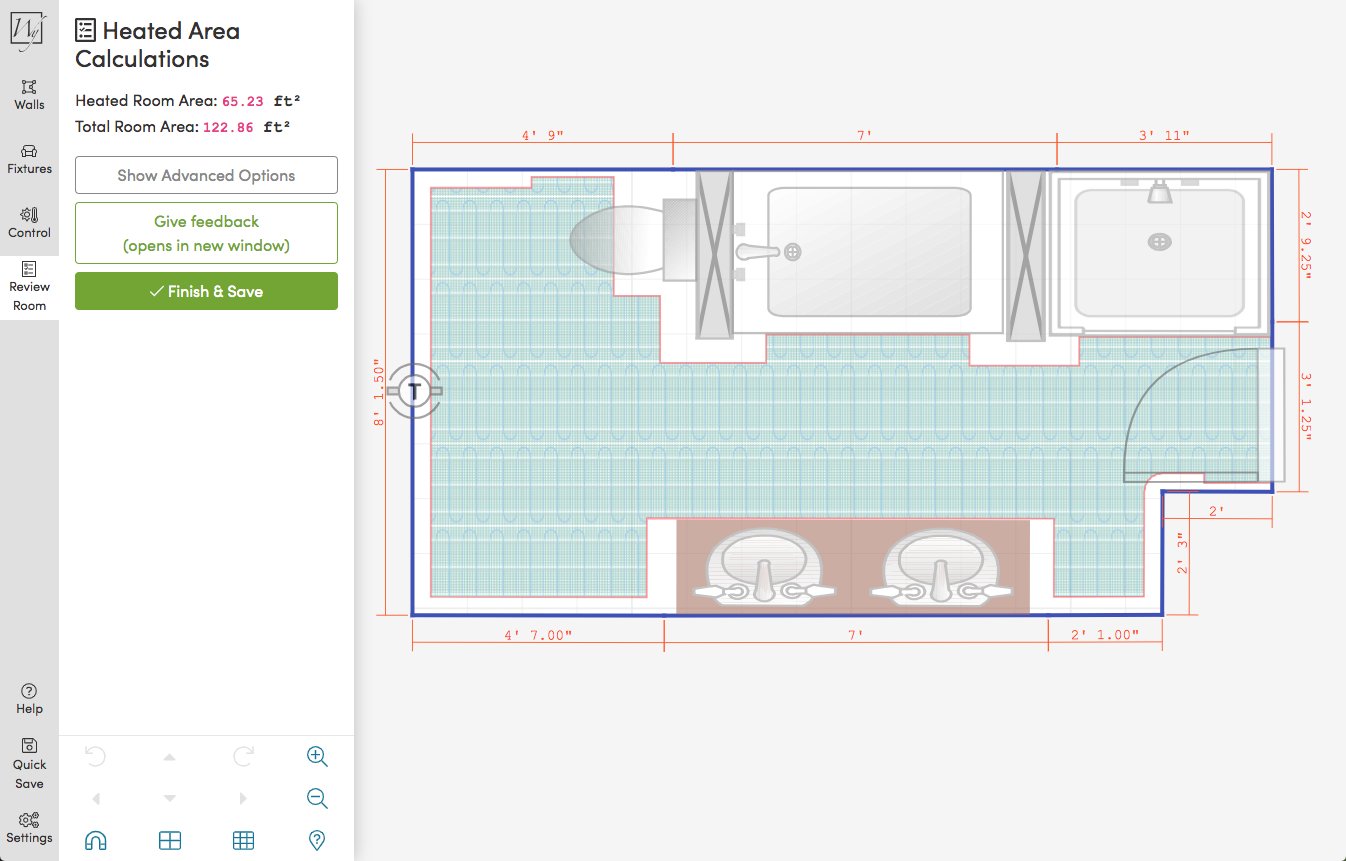The width and height of the screenshot is (1346, 861).
Task: Select the Control section icon
Action: 29,222
